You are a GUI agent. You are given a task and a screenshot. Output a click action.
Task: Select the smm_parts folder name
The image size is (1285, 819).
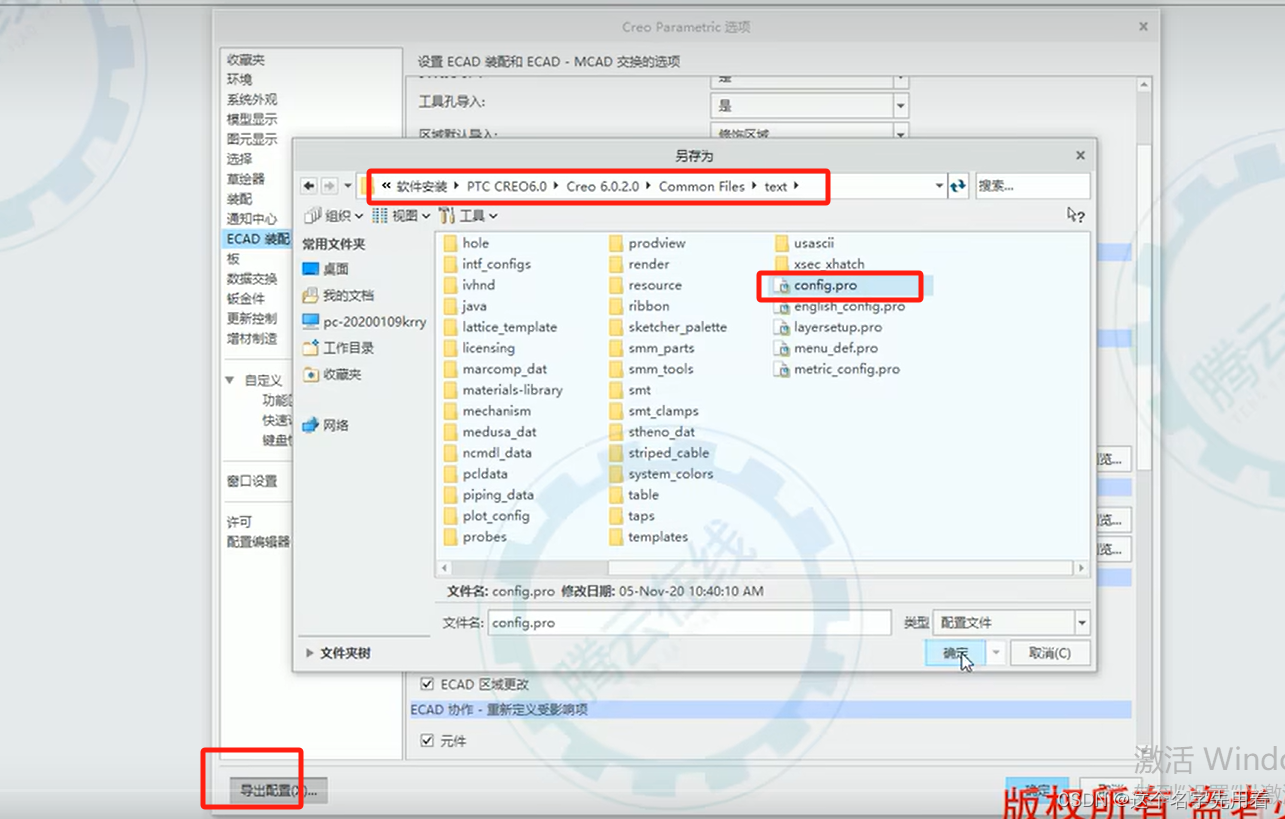tap(661, 348)
